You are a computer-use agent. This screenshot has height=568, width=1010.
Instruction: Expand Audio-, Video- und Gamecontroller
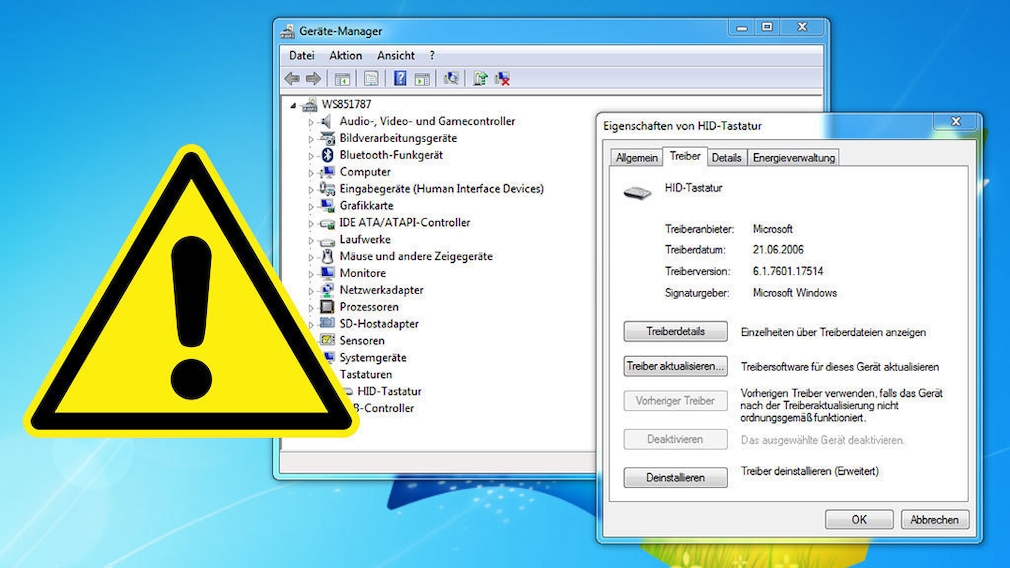click(310, 122)
